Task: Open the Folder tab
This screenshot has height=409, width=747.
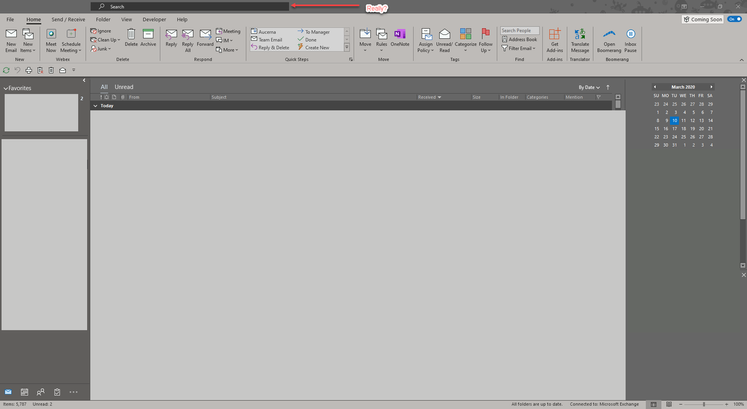Action: pyautogui.click(x=103, y=20)
